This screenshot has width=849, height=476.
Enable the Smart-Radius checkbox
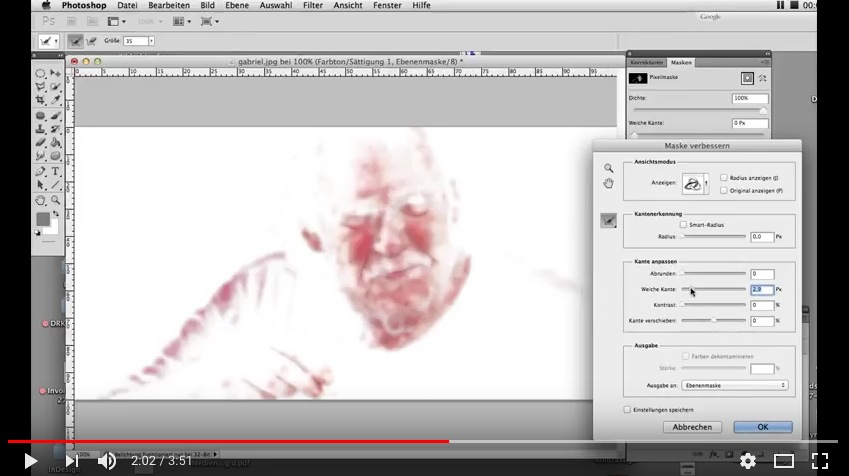684,225
